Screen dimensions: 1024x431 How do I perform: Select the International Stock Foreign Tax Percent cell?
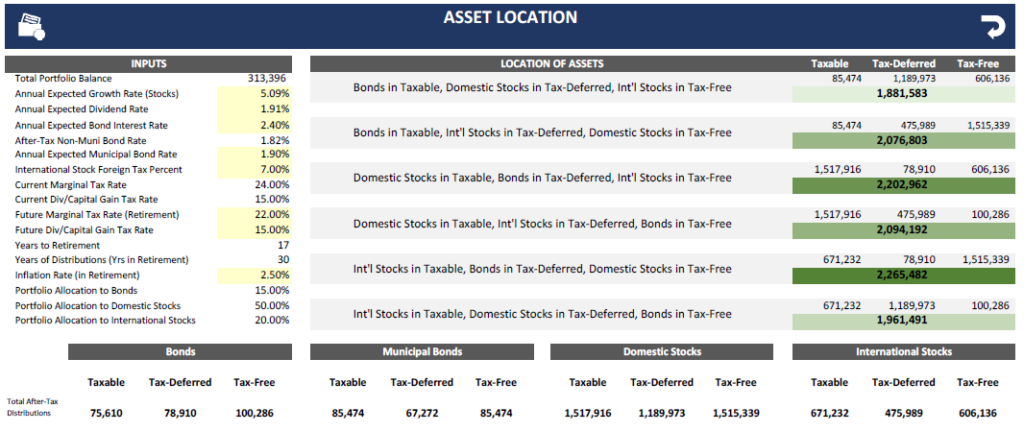pos(255,170)
